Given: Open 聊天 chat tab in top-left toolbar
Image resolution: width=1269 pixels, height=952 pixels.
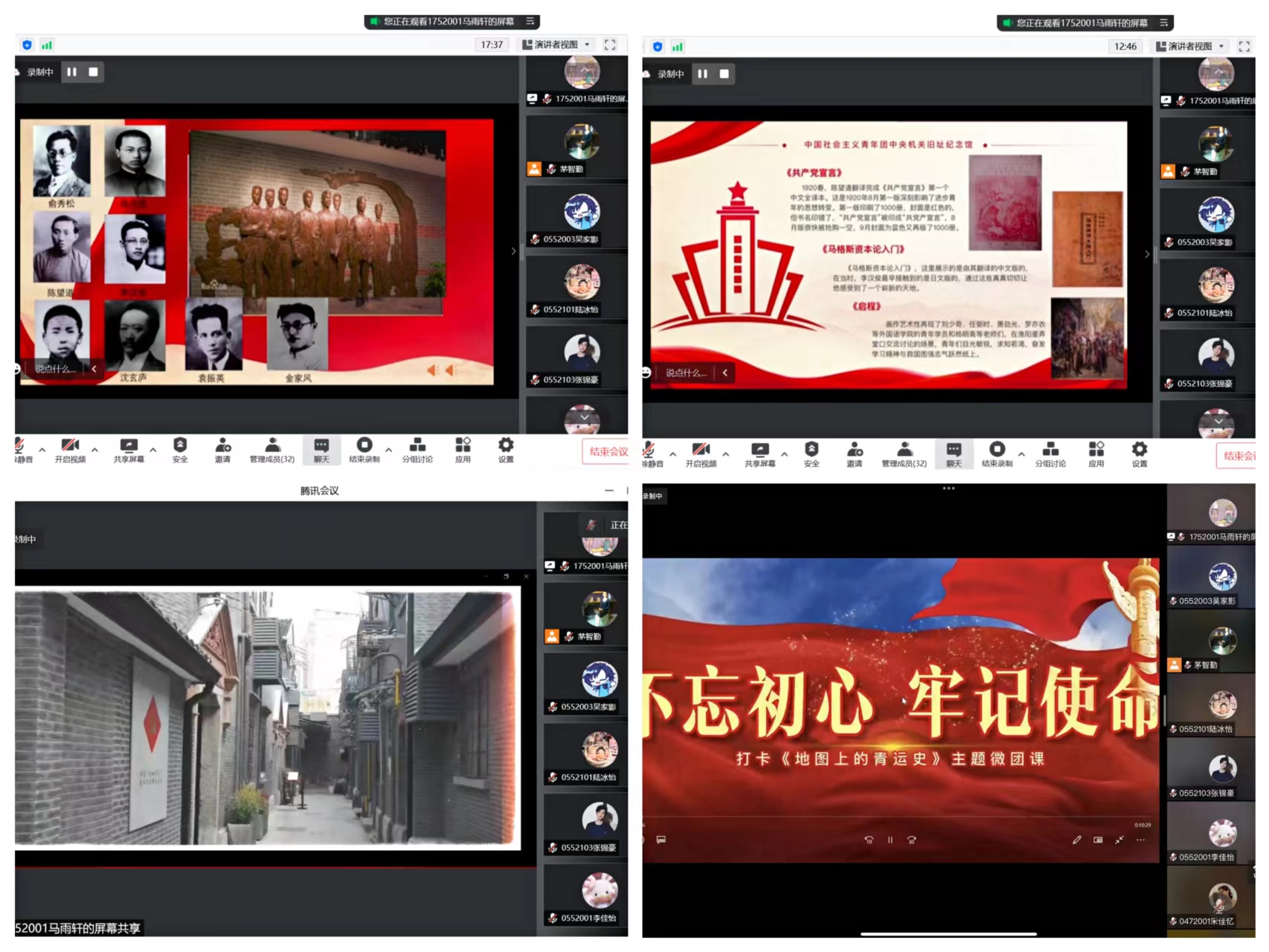Looking at the screenshot, I should [321, 448].
